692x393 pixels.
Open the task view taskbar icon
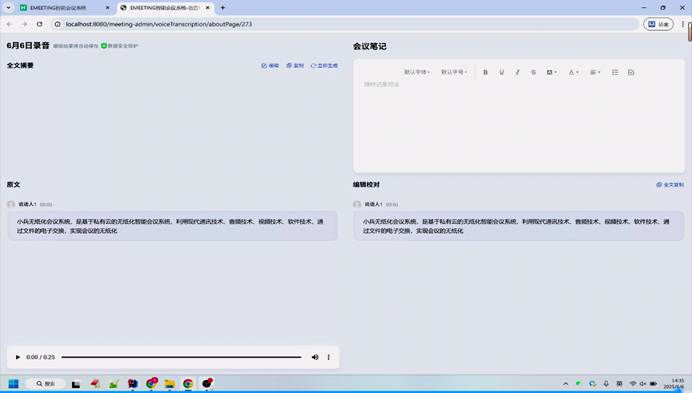pos(76,384)
